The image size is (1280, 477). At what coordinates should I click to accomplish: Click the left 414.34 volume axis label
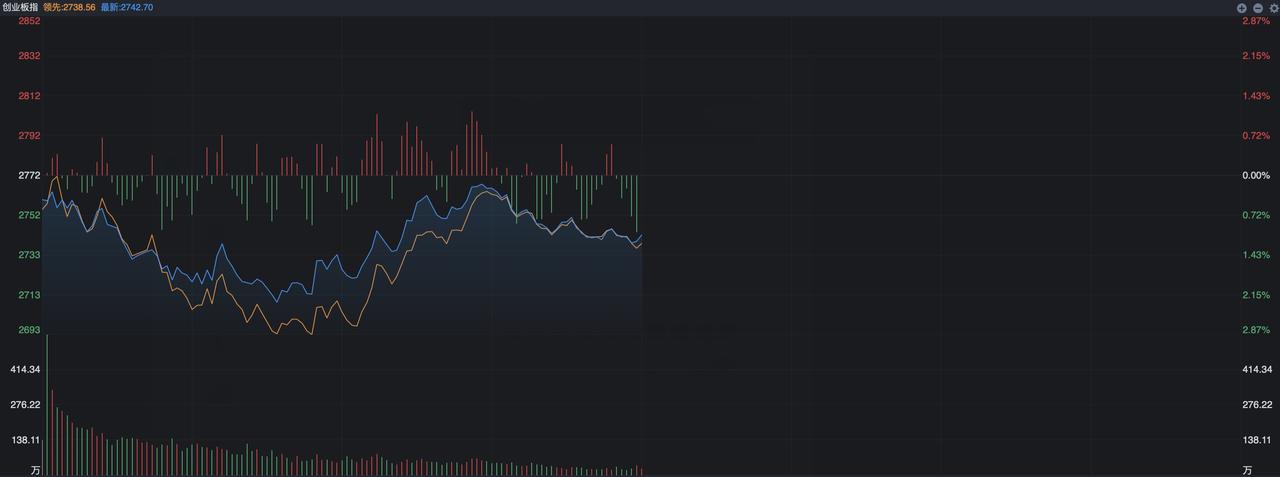click(24, 369)
